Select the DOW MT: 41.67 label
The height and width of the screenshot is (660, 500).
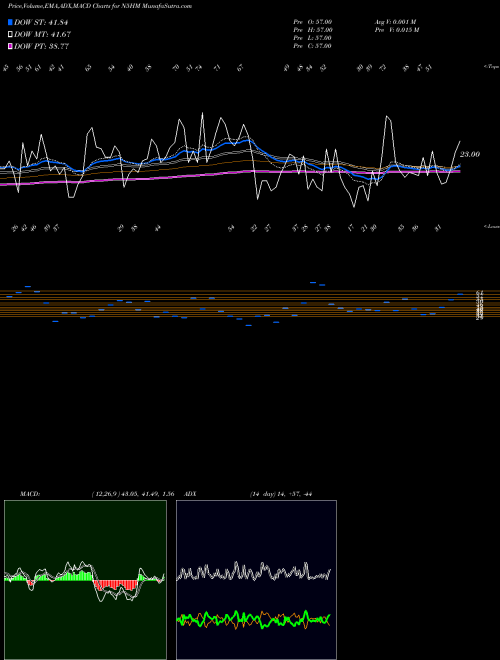click(42, 35)
